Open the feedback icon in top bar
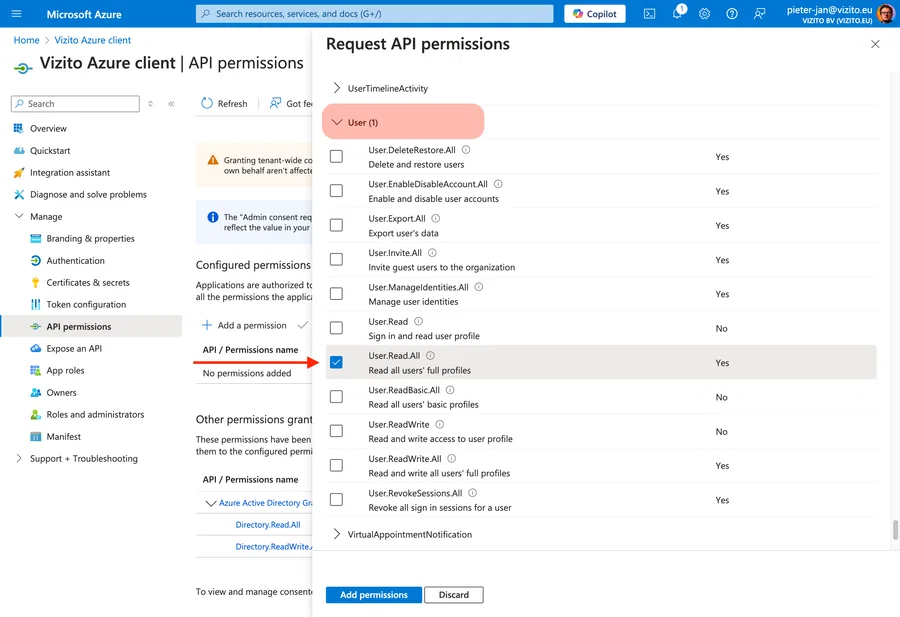 (760, 13)
